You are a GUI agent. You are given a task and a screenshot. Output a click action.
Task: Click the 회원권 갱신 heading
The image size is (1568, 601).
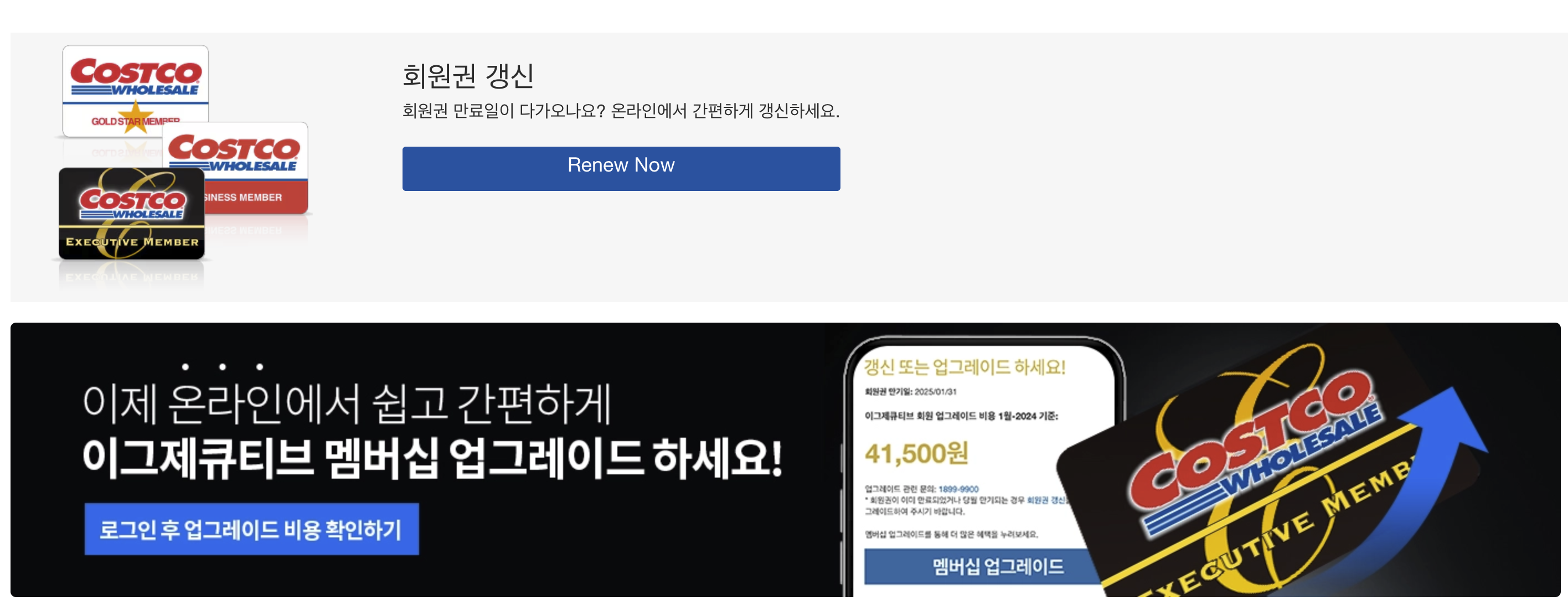click(468, 75)
